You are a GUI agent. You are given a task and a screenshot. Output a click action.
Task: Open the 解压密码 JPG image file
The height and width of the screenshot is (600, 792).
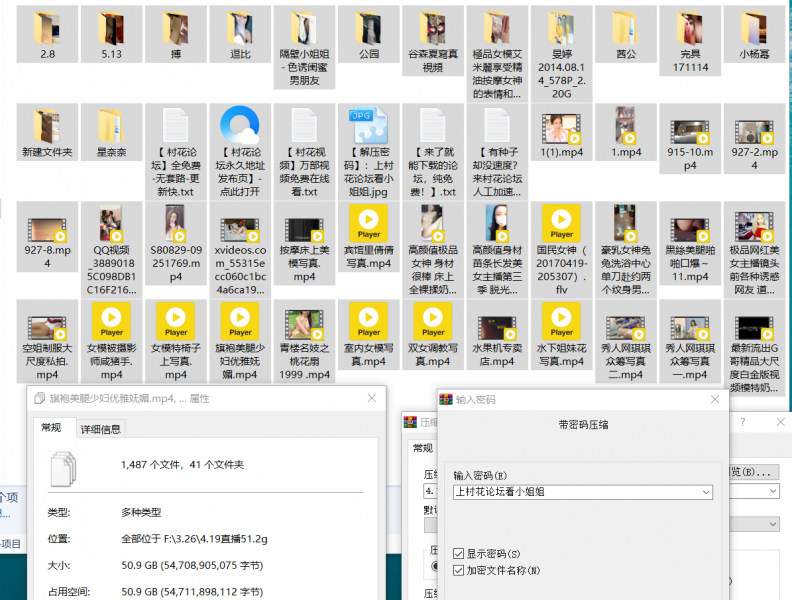pos(369,127)
